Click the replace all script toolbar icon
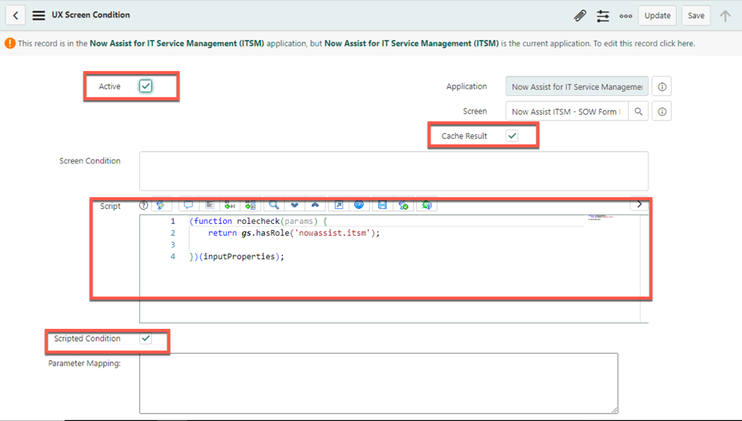This screenshot has width=742, height=421. (250, 205)
